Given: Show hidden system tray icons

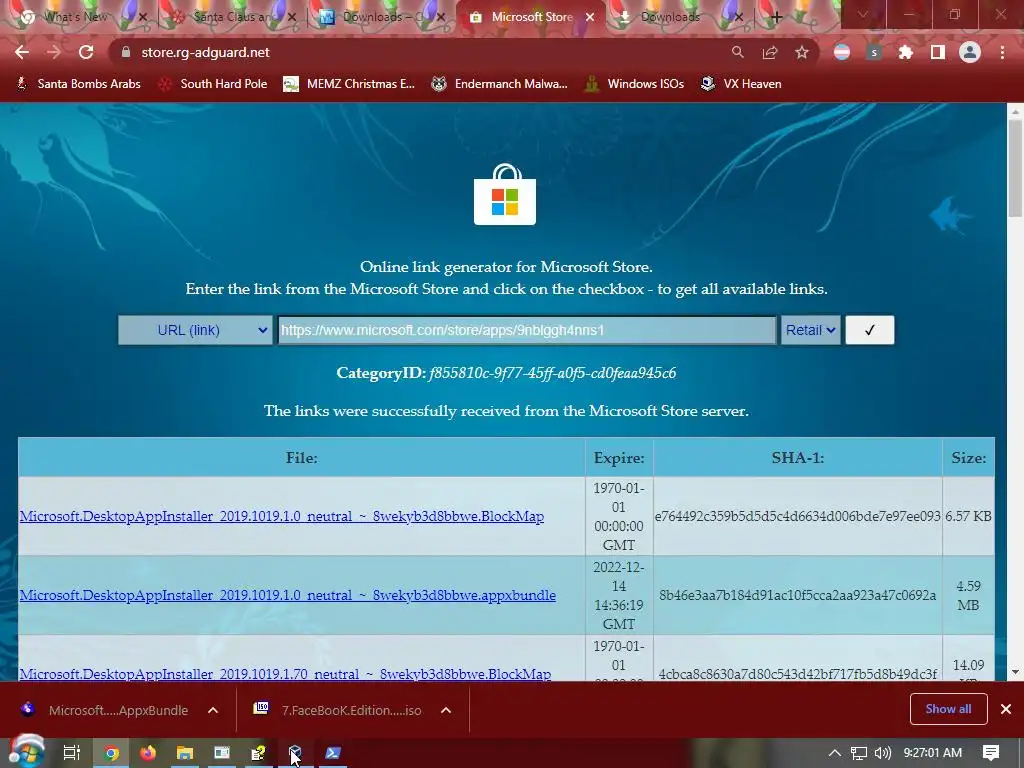Looking at the screenshot, I should tap(835, 753).
